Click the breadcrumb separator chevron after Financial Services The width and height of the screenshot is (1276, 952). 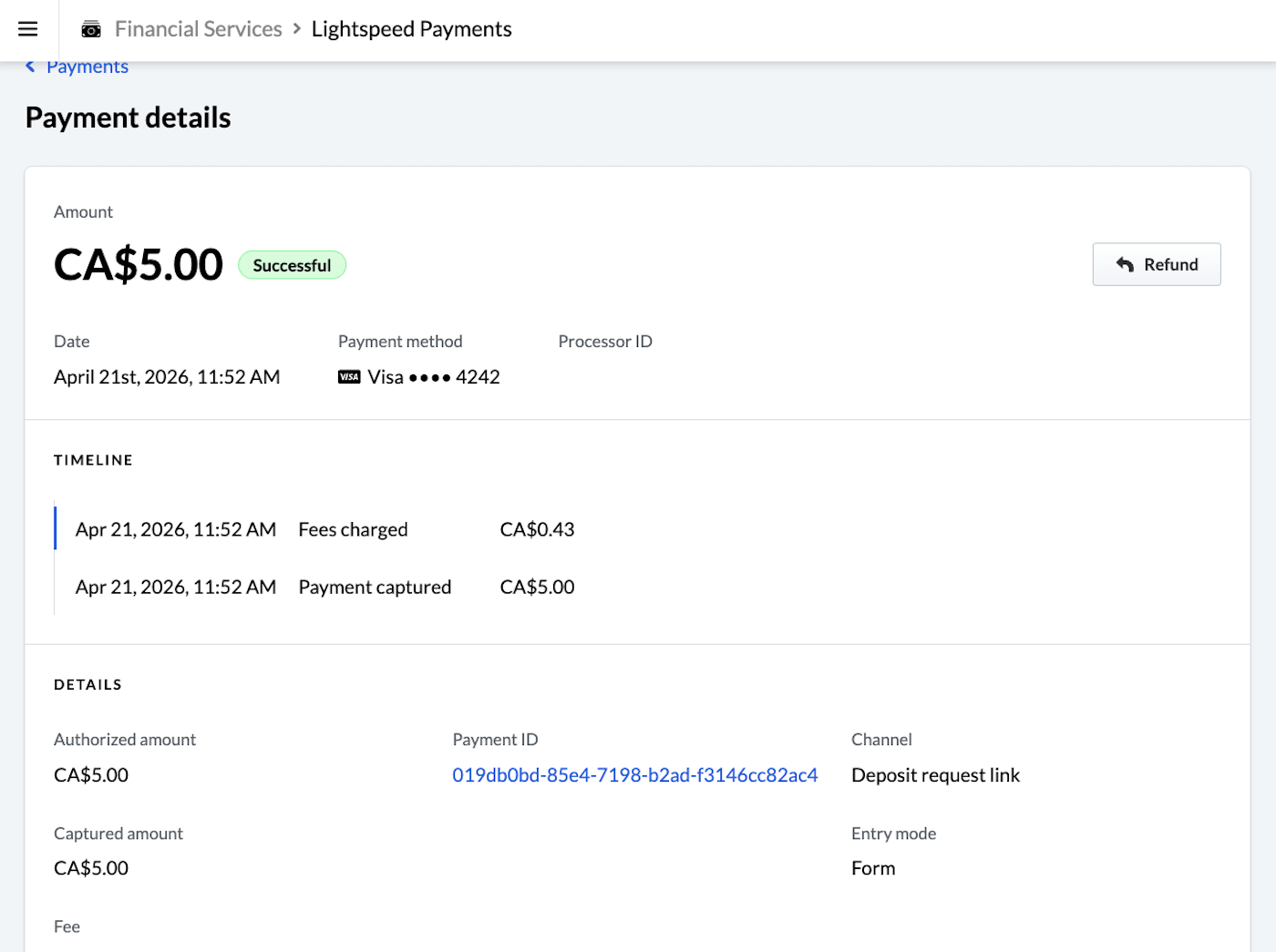pyautogui.click(x=296, y=28)
